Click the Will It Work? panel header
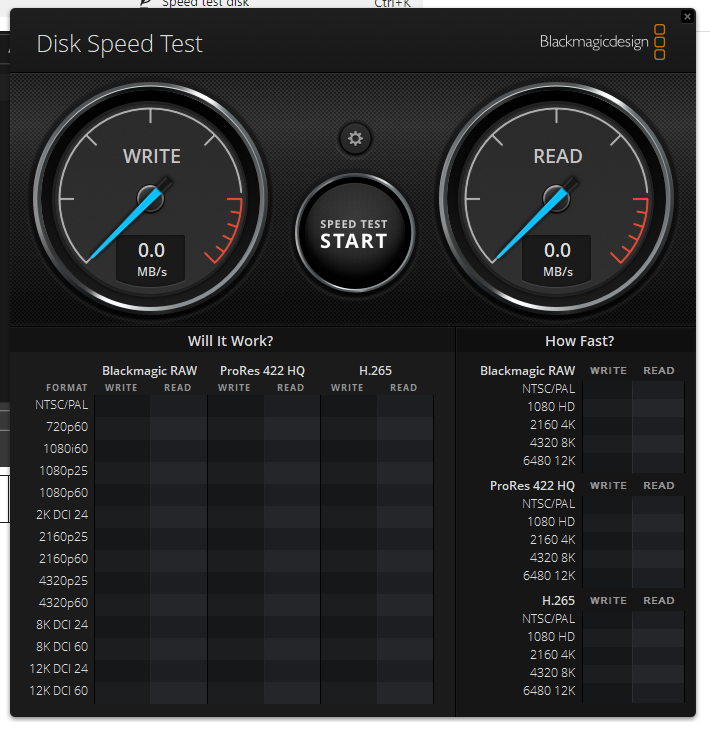Image resolution: width=710 pixels, height=730 pixels. point(231,341)
